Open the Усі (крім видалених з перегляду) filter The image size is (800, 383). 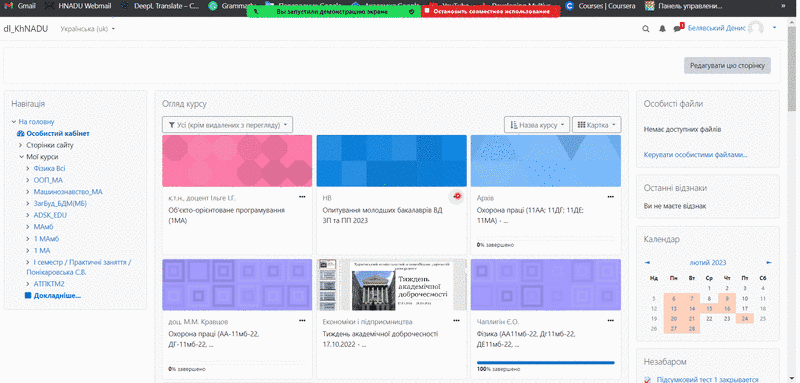pos(227,124)
